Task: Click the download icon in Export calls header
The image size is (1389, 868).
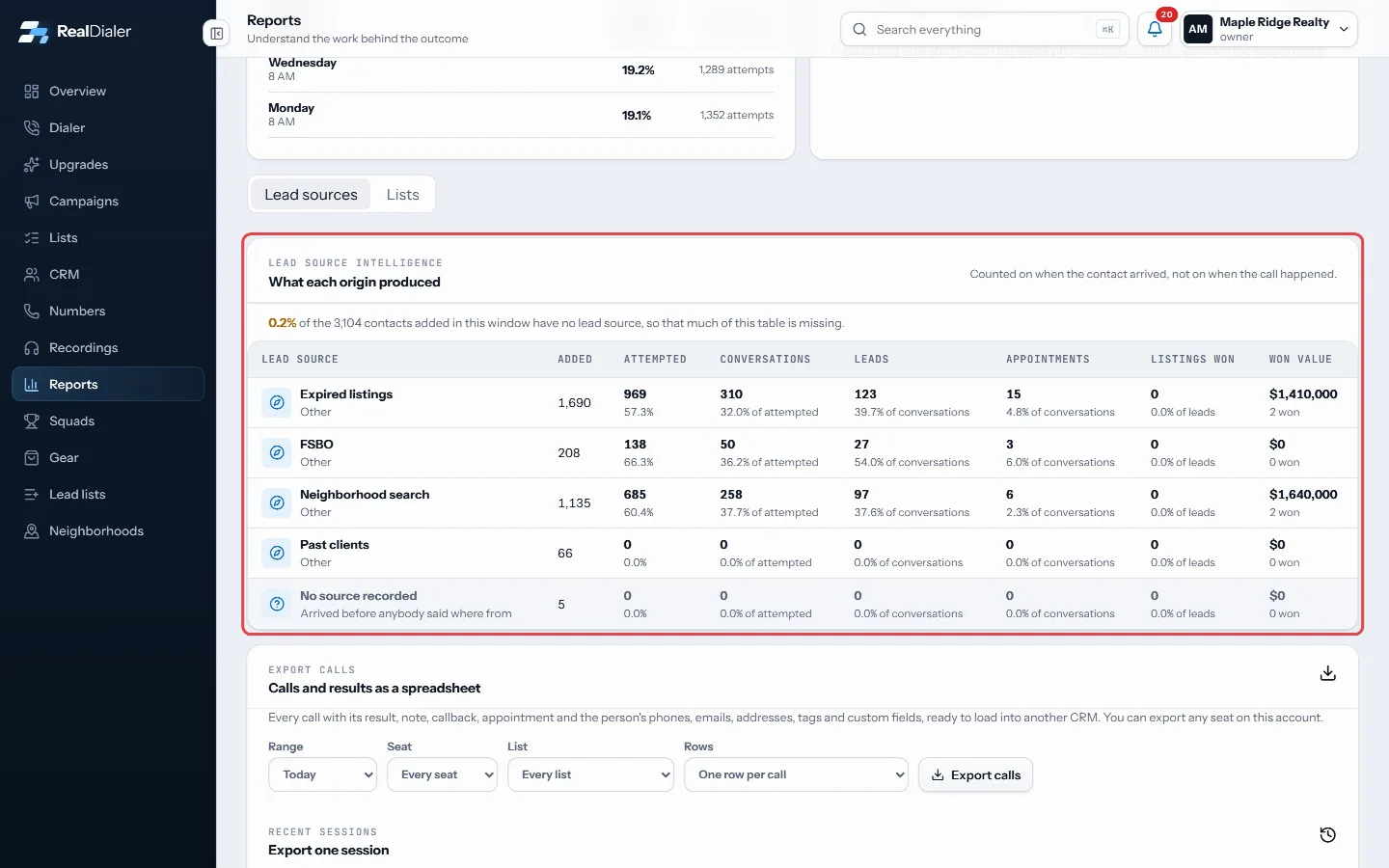Action: point(1328,673)
